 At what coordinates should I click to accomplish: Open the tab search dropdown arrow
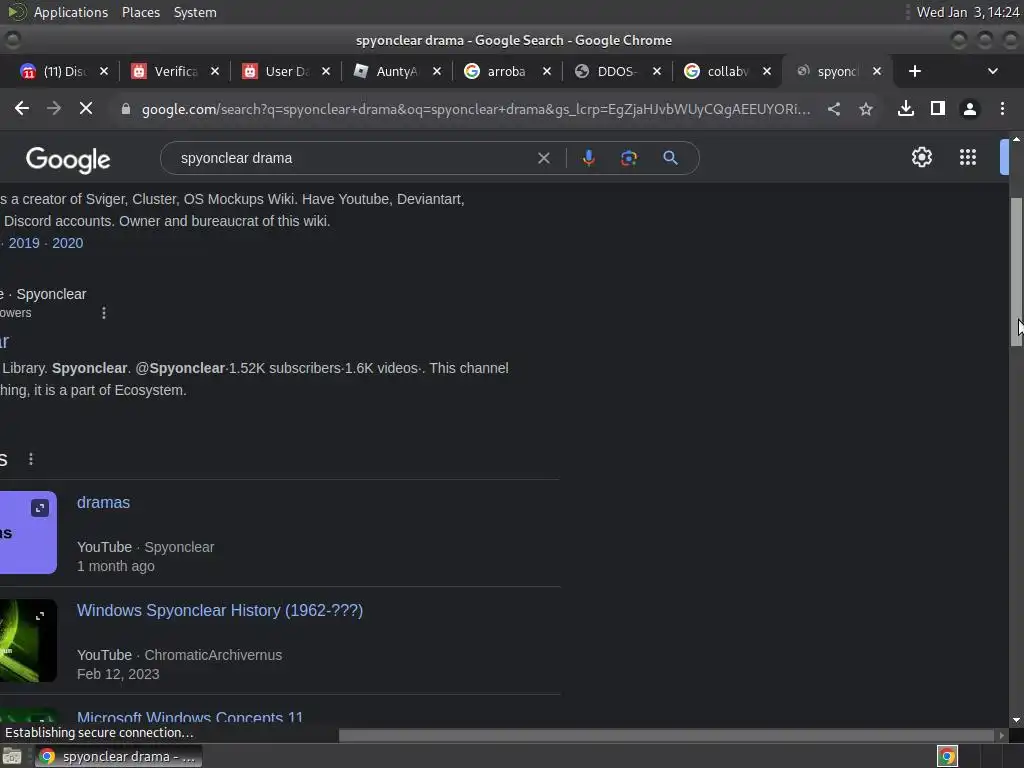[x=993, y=71]
